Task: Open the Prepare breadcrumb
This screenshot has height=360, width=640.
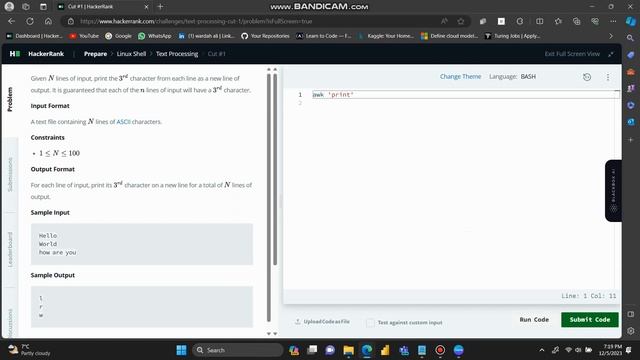Action: click(x=95, y=53)
